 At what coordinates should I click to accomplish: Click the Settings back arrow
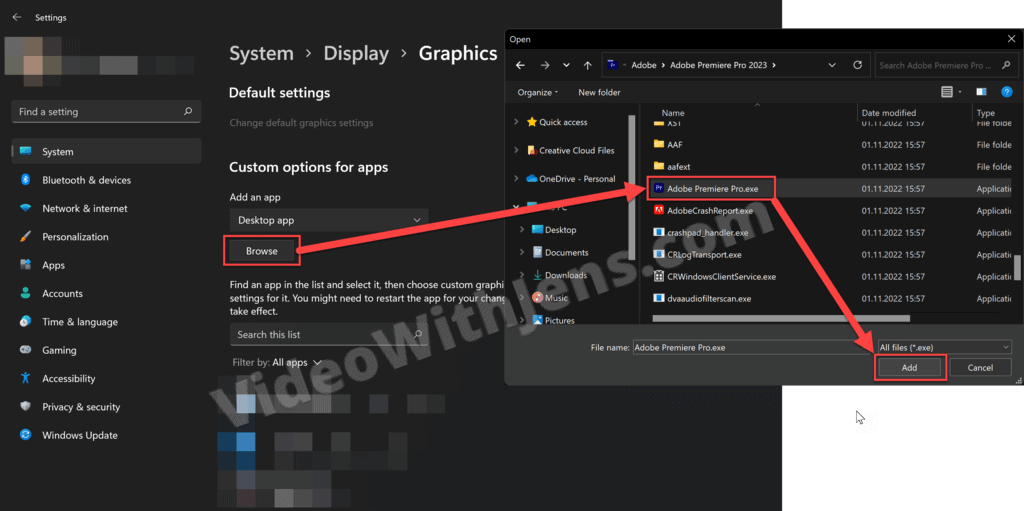click(16, 18)
